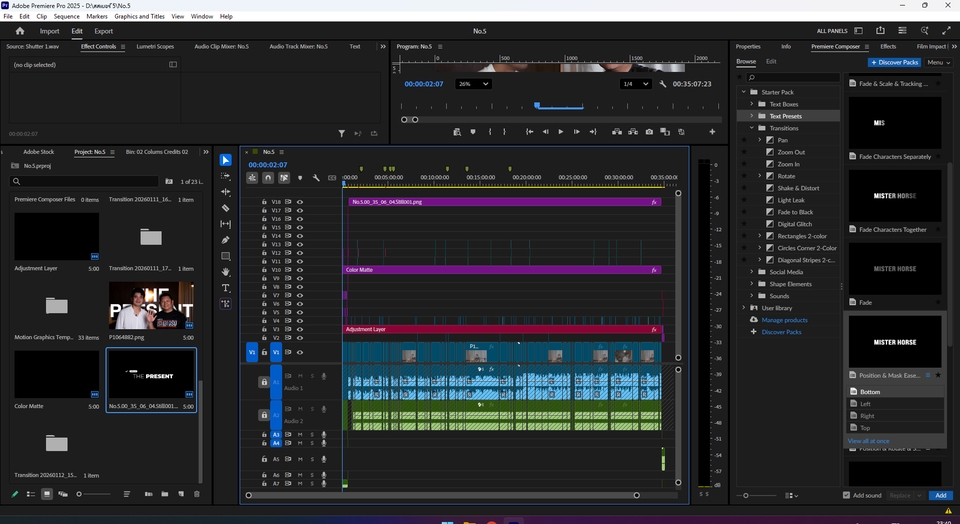This screenshot has width=960, height=524.
Task: Select the Pen tool
Action: (x=226, y=240)
